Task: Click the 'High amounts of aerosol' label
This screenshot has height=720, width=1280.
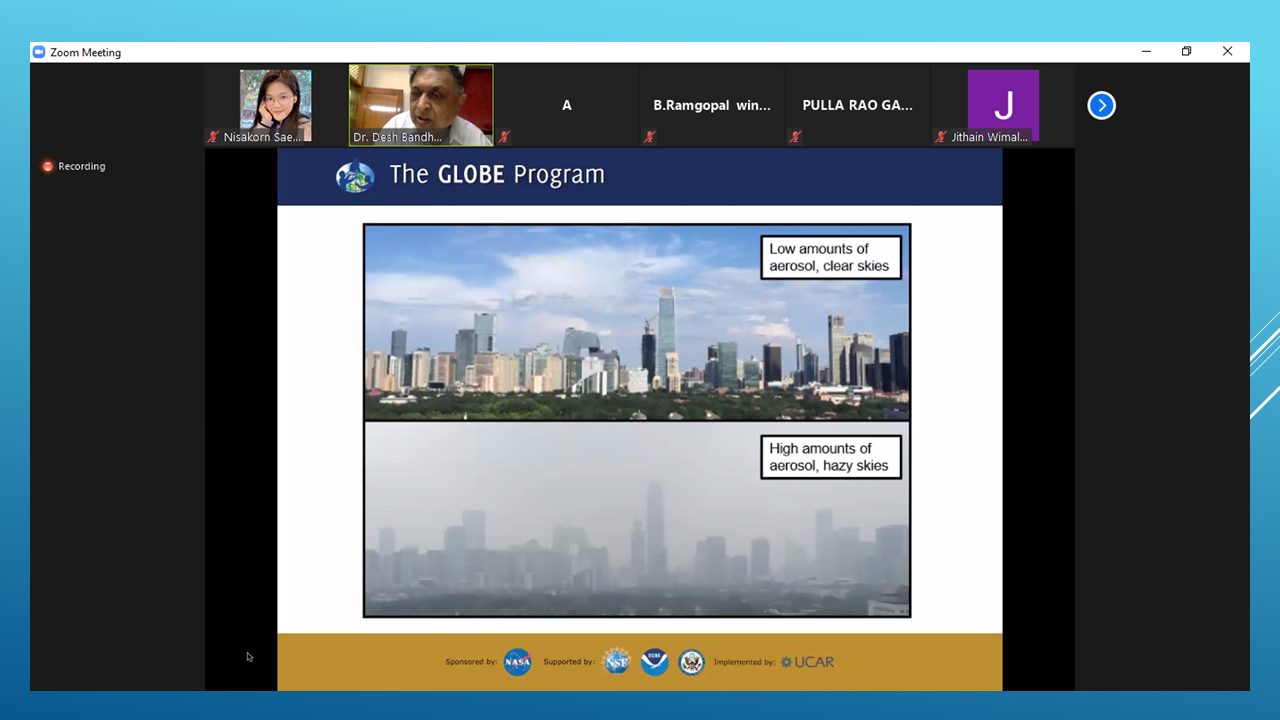Action: (x=830, y=457)
